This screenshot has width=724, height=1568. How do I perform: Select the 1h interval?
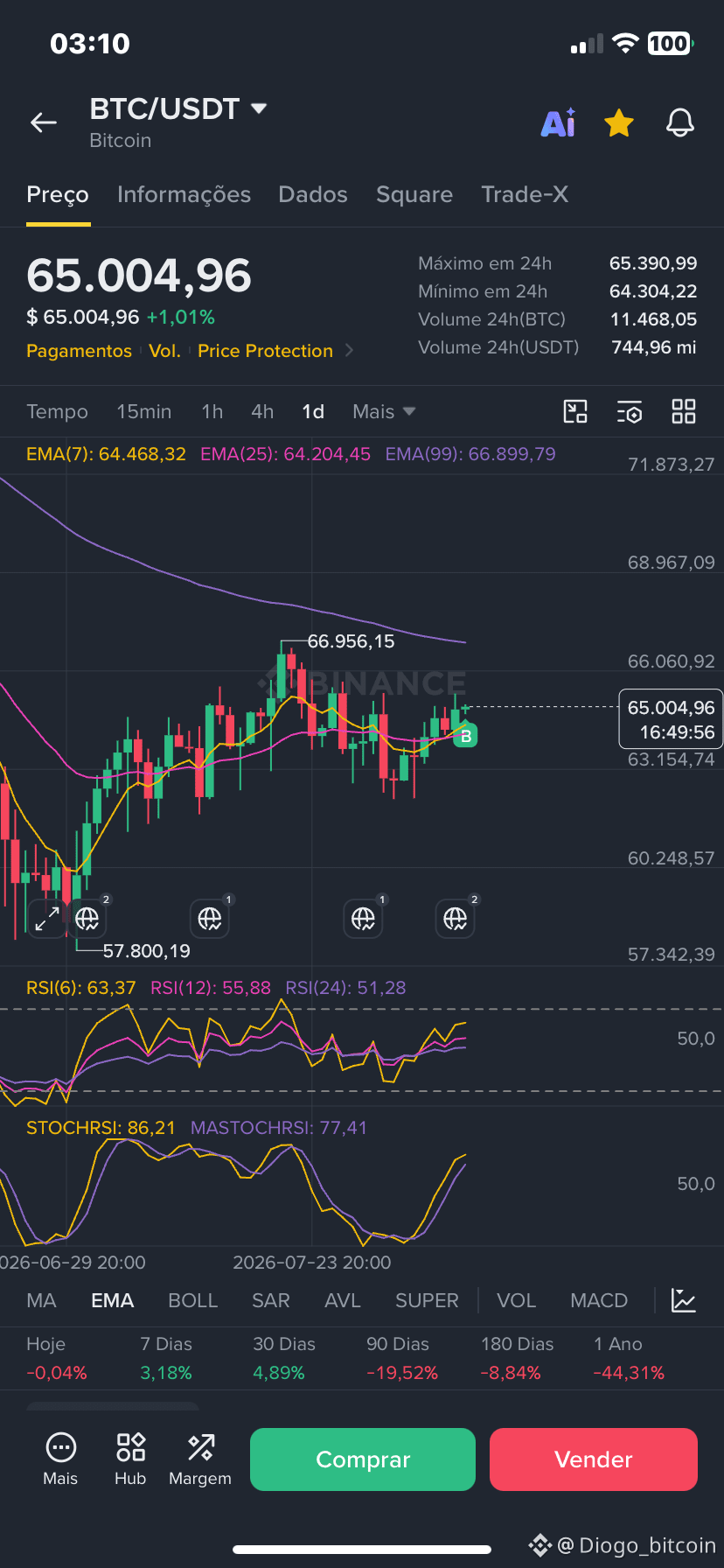(x=212, y=412)
